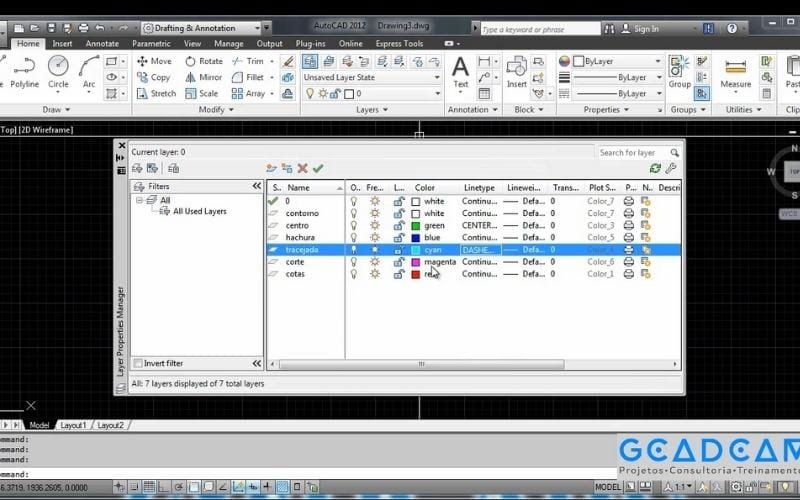Switch to the Parametric tab
The width and height of the screenshot is (800, 500).
pyautogui.click(x=151, y=44)
